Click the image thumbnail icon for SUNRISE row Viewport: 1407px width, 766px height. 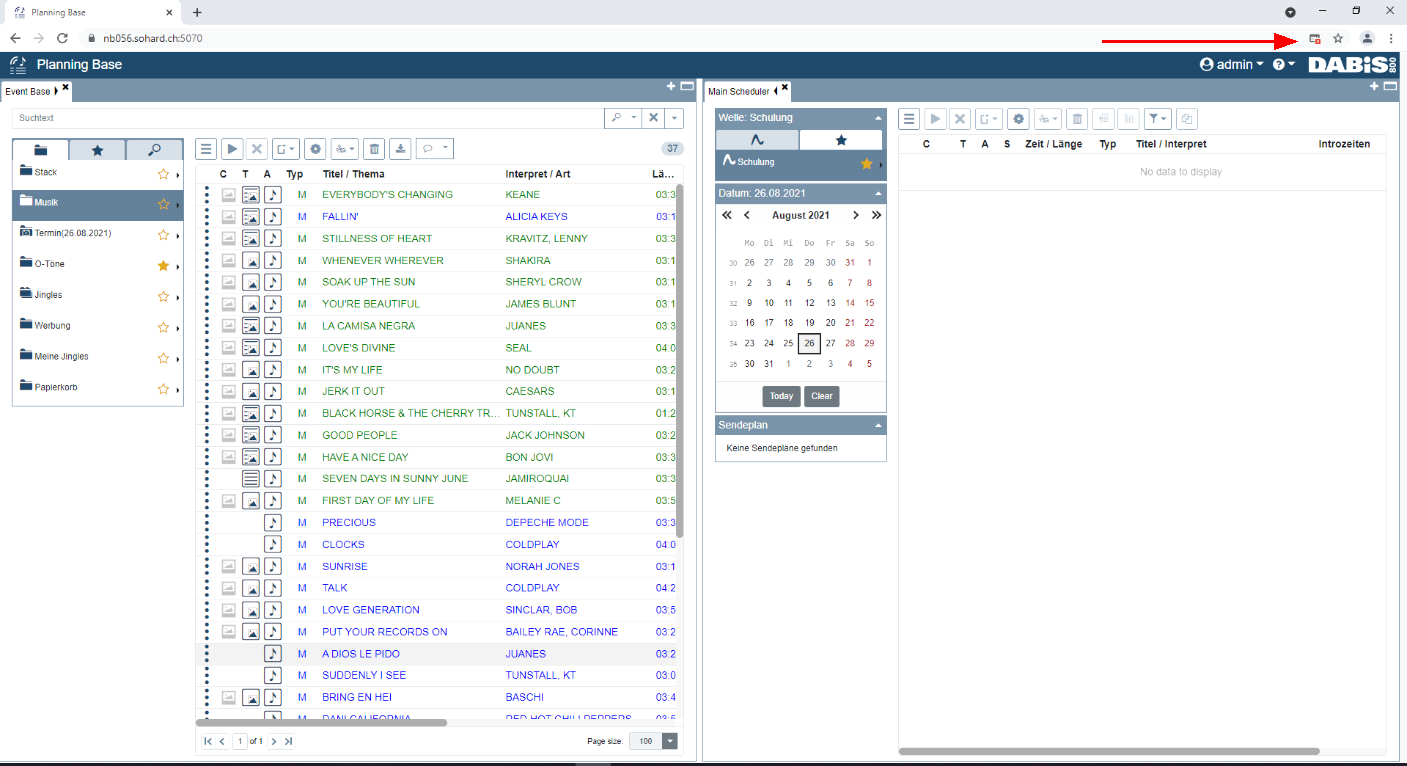pos(229,566)
